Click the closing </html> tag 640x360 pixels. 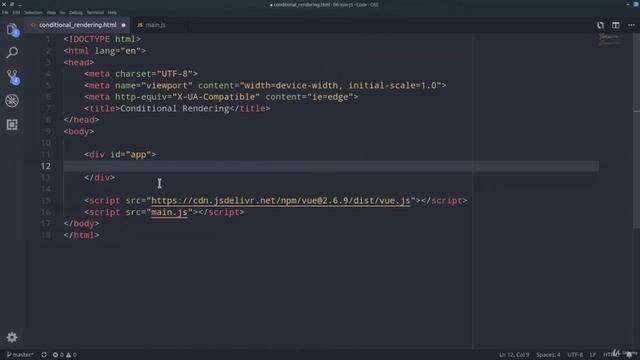point(82,235)
